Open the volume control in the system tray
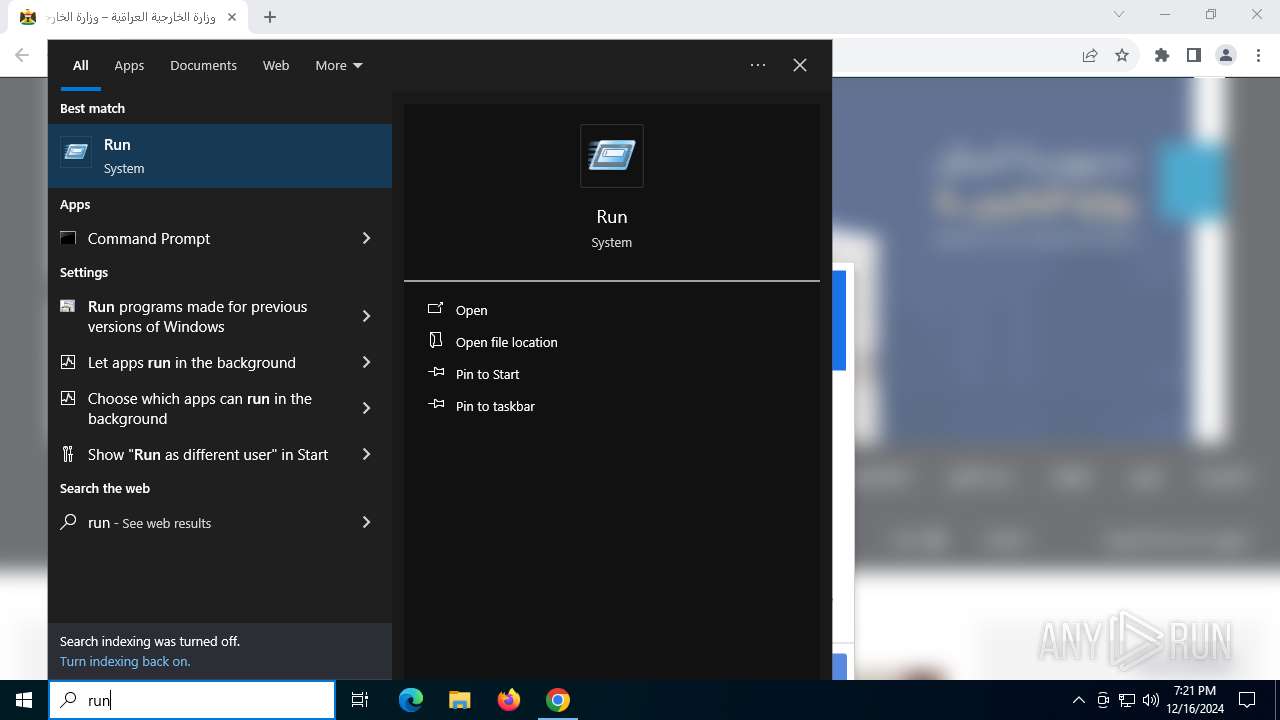The width and height of the screenshot is (1280, 720). 1151,700
